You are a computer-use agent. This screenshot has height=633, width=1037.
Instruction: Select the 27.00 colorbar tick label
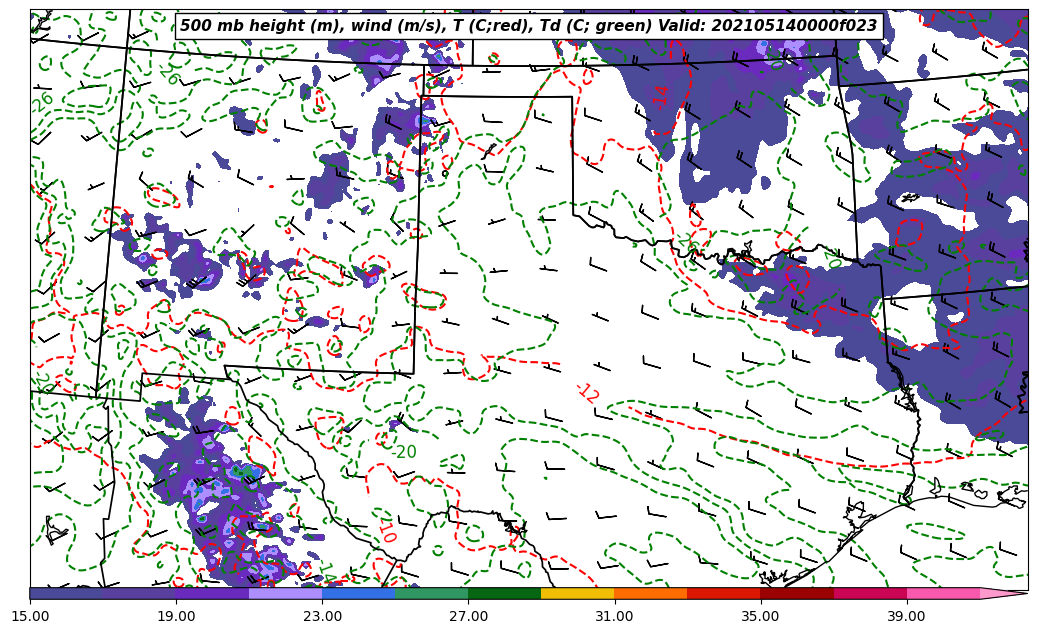click(468, 617)
